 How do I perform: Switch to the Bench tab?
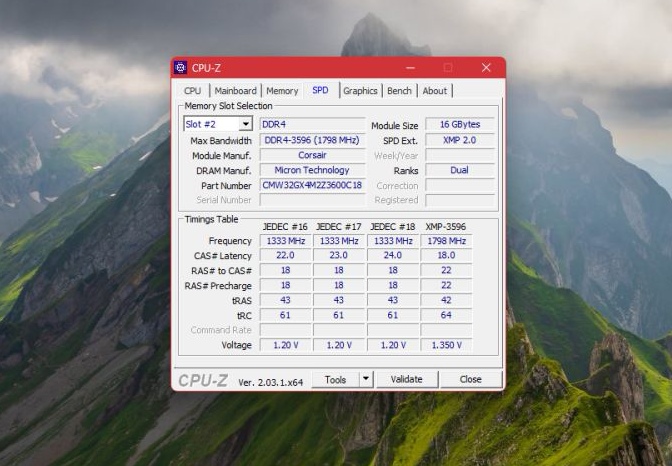point(399,91)
